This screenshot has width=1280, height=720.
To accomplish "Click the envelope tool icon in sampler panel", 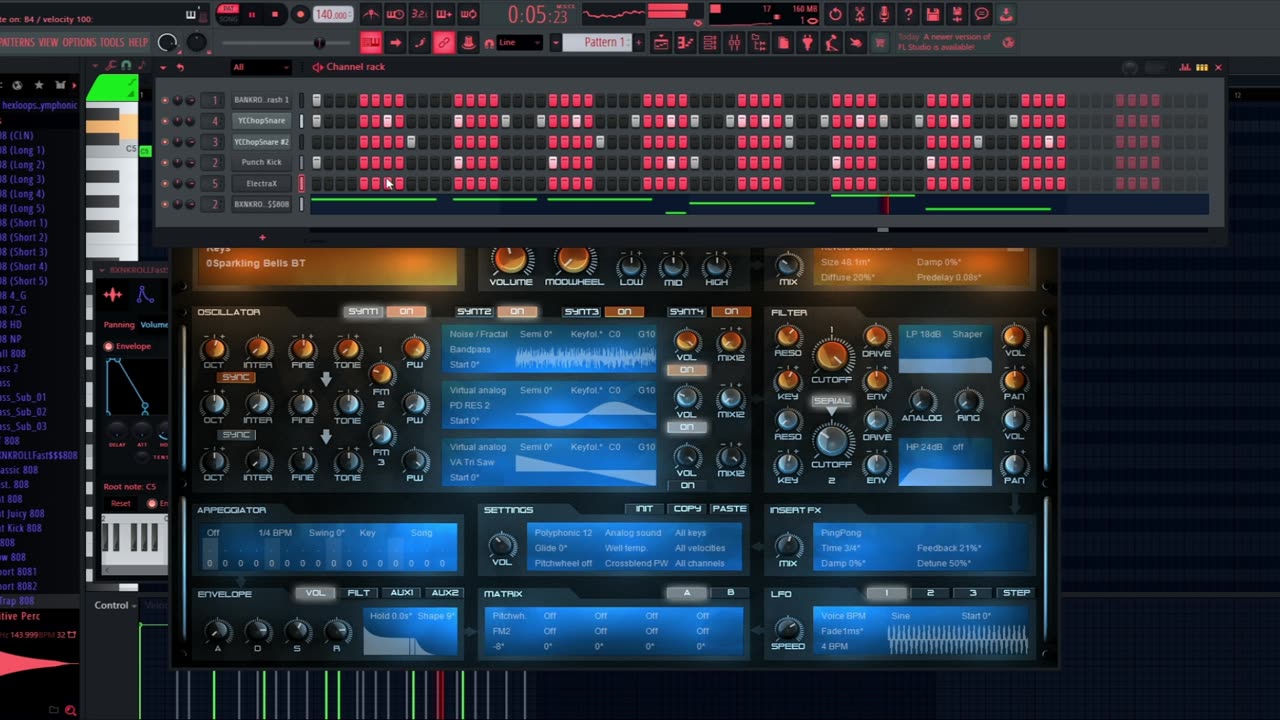I will pyautogui.click(x=145, y=294).
